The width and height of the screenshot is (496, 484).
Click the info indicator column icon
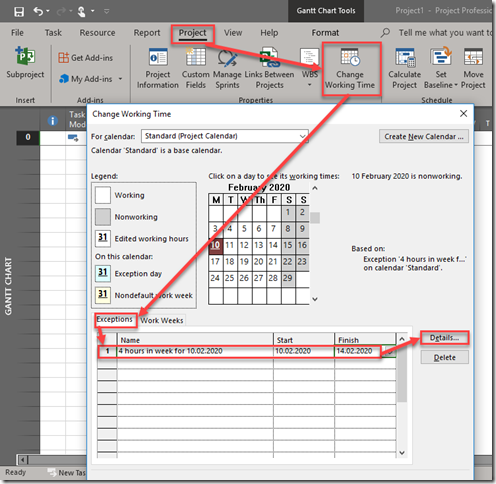(52, 121)
